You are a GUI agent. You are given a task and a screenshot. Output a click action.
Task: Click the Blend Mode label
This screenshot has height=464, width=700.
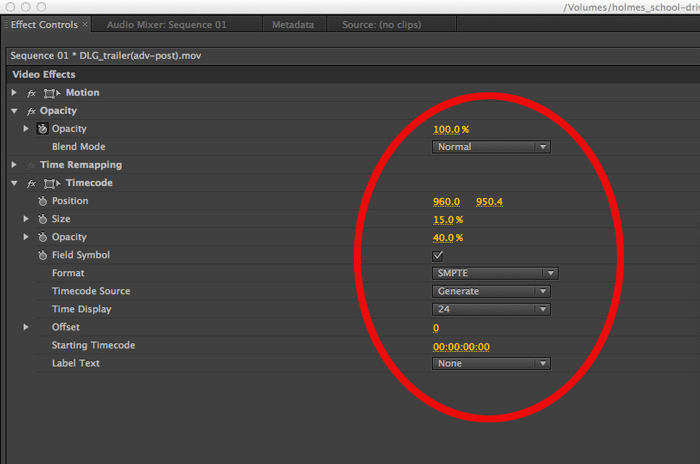point(79,146)
